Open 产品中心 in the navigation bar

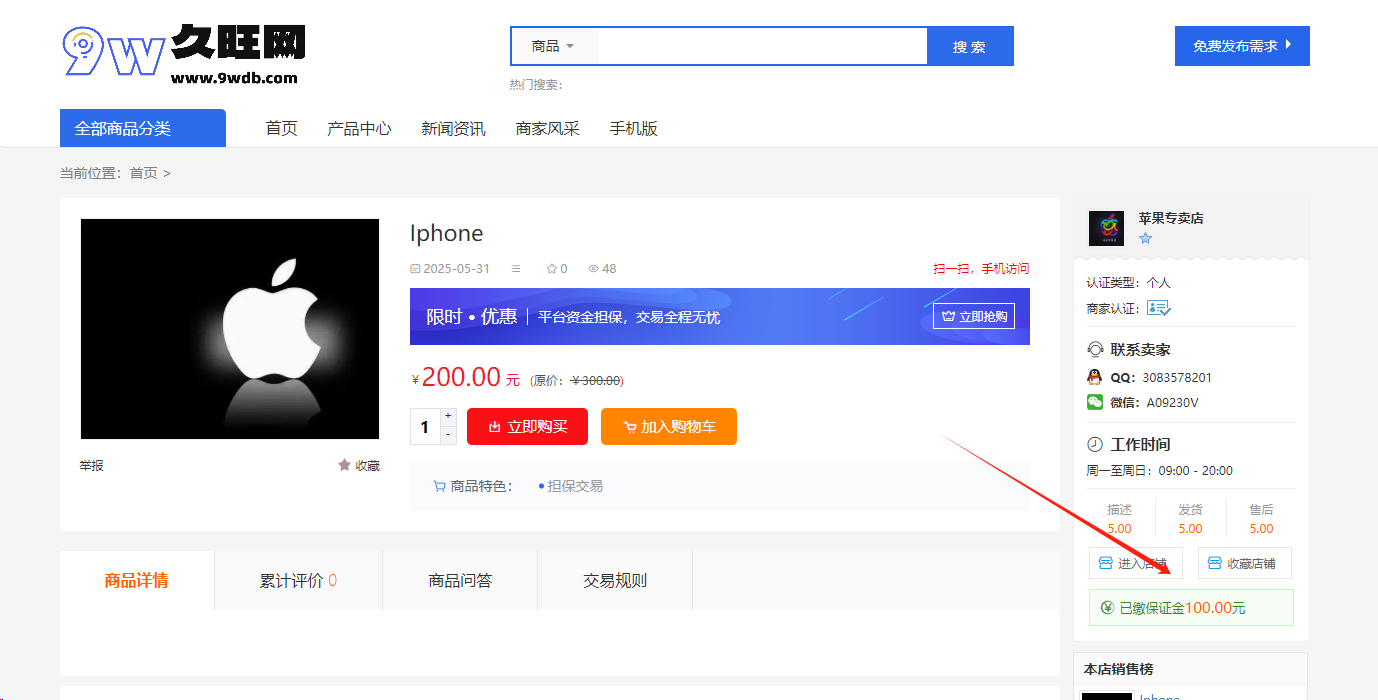[359, 128]
